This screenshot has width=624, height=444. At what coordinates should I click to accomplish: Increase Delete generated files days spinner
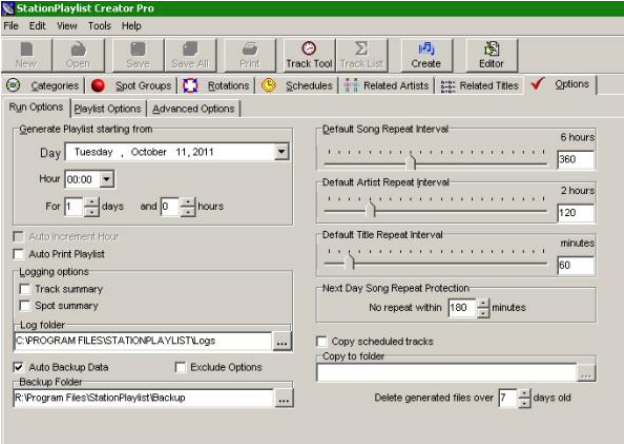[525, 393]
